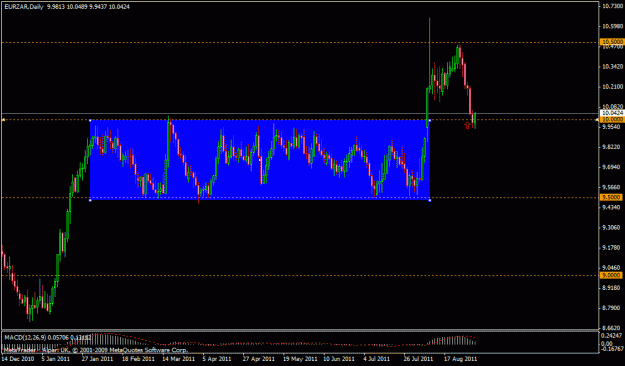Screen dimensions: 625x366
Task: Click 9.6940 on the price axis
Action: [612, 167]
